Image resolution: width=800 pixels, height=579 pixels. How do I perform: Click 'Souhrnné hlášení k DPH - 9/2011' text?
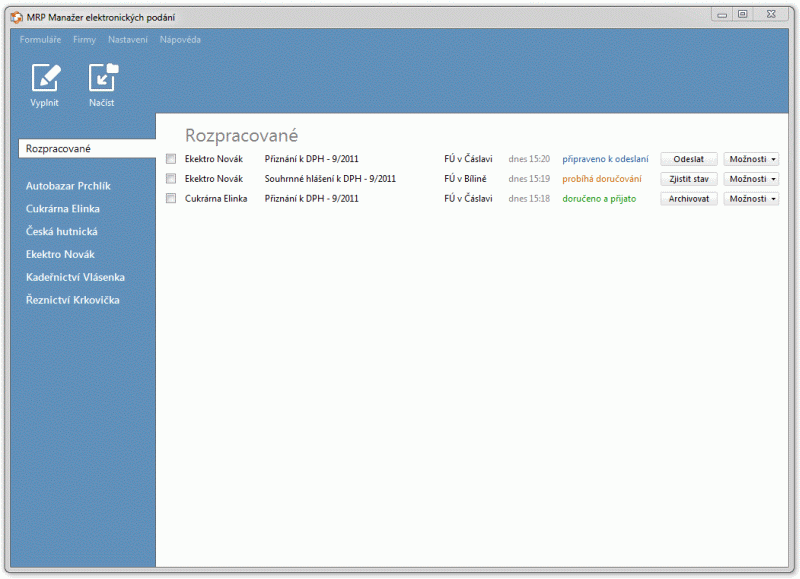tap(330, 179)
